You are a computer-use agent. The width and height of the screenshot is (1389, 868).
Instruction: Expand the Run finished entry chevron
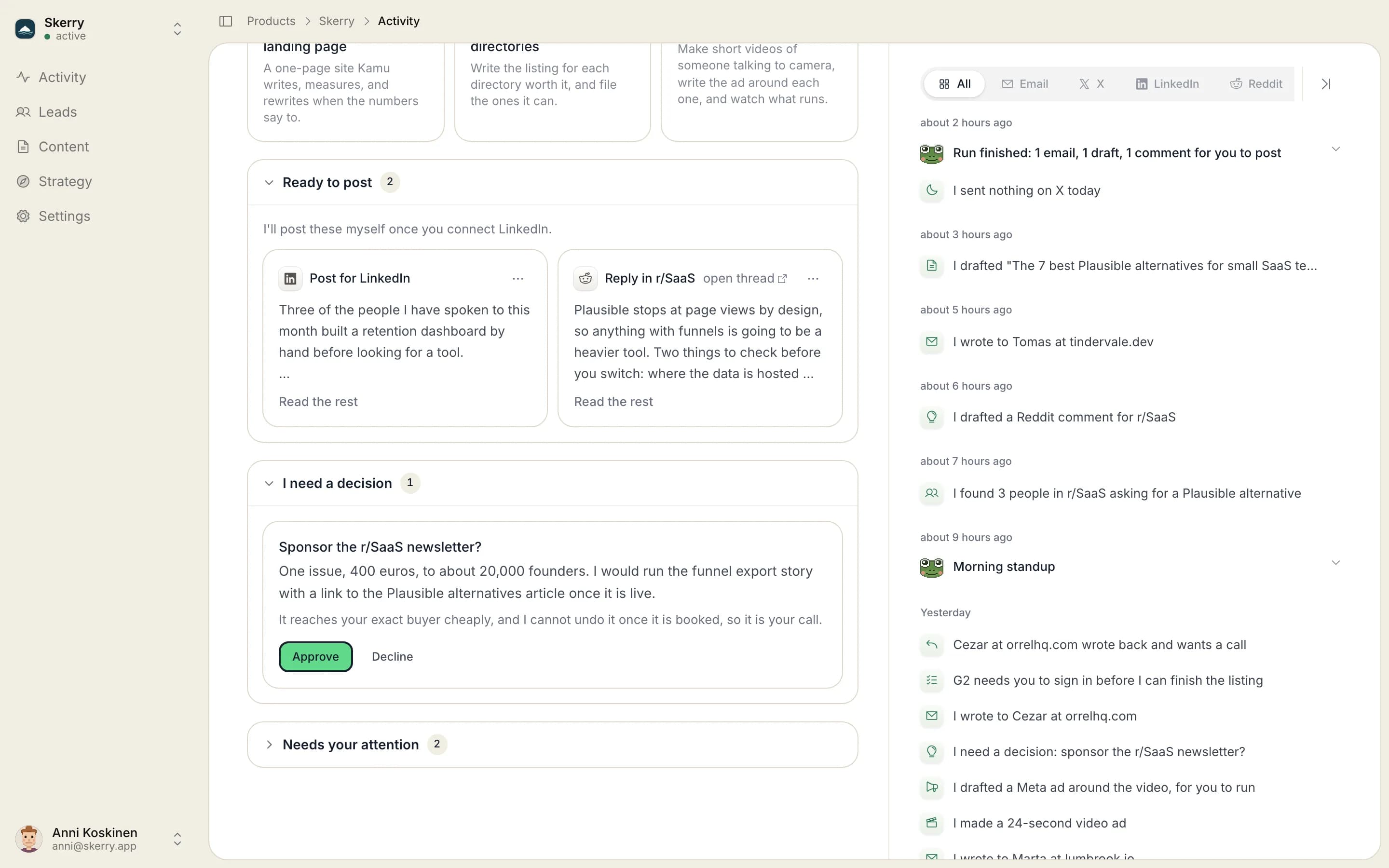(x=1335, y=149)
